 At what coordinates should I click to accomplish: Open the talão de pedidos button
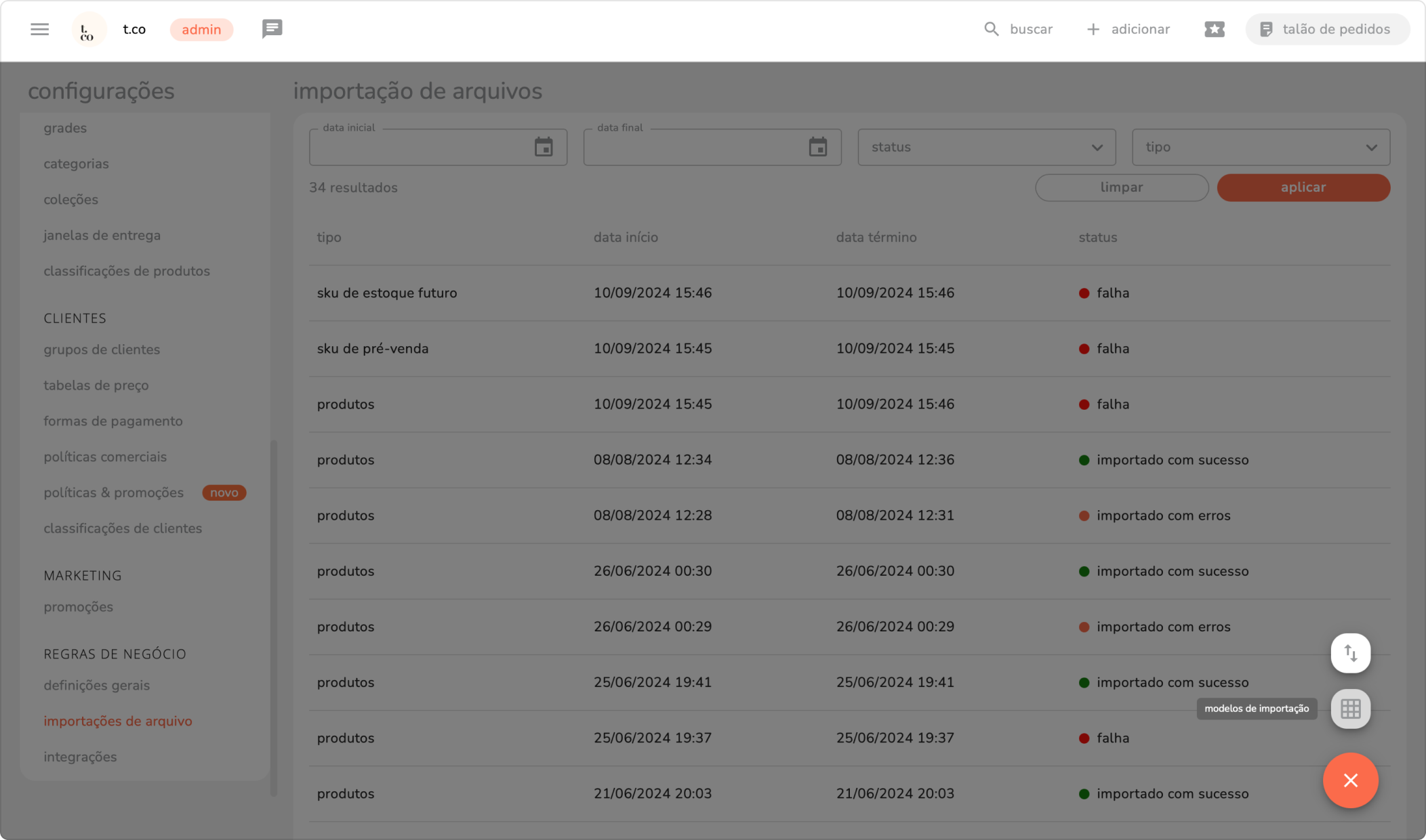point(1326,29)
